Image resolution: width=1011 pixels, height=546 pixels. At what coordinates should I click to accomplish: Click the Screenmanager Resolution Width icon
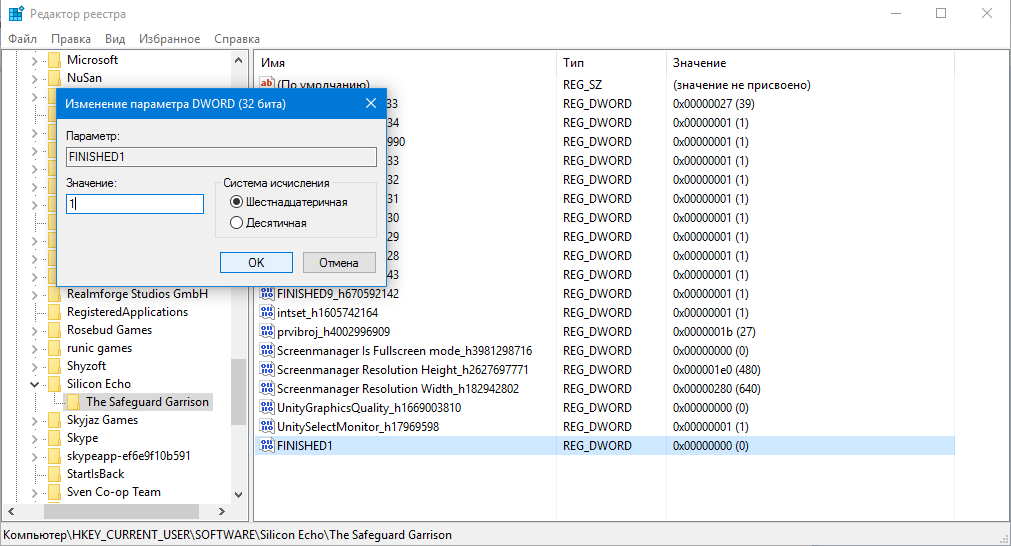pos(267,389)
